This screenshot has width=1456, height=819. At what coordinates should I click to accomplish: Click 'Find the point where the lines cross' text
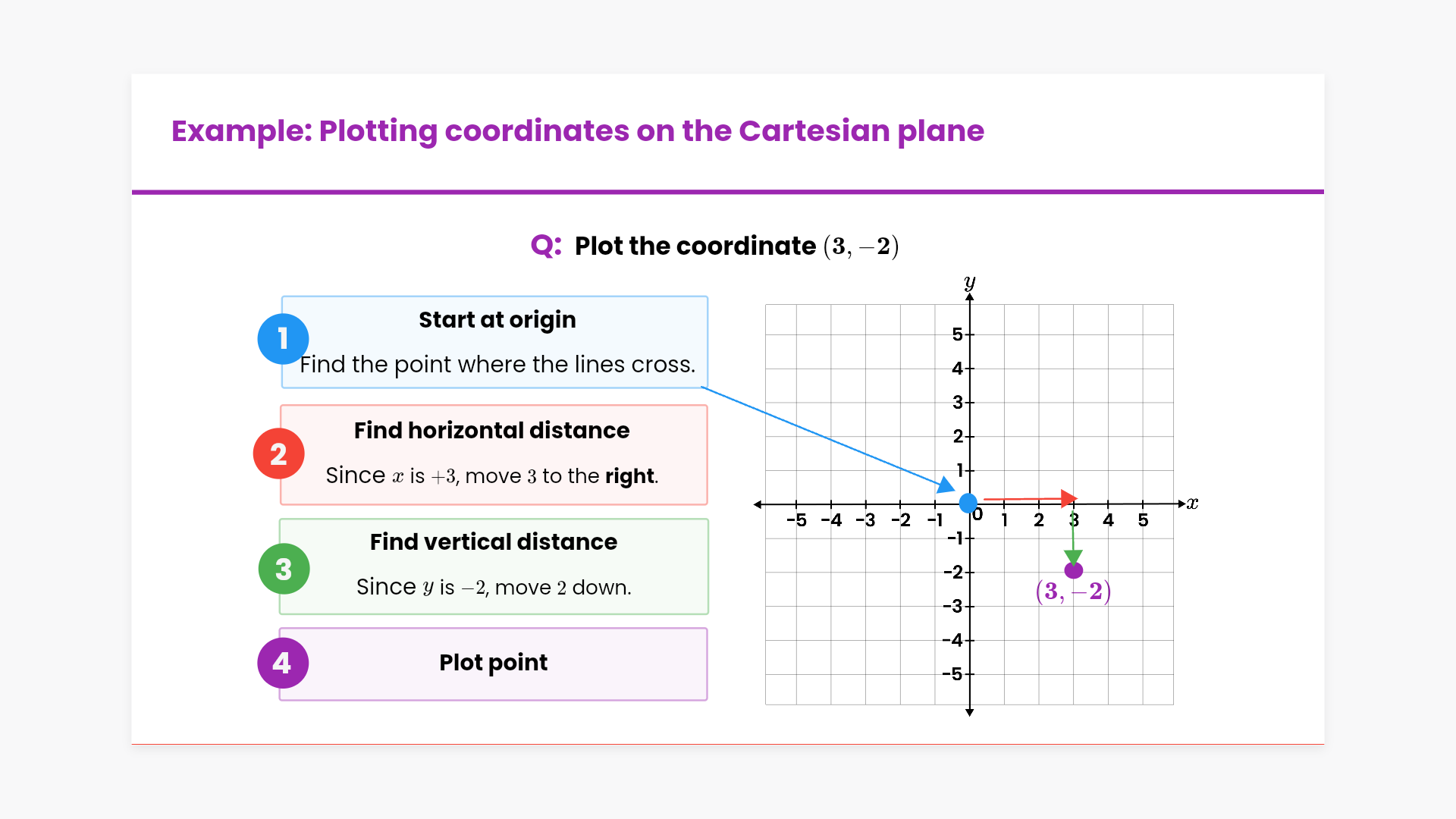tap(497, 365)
